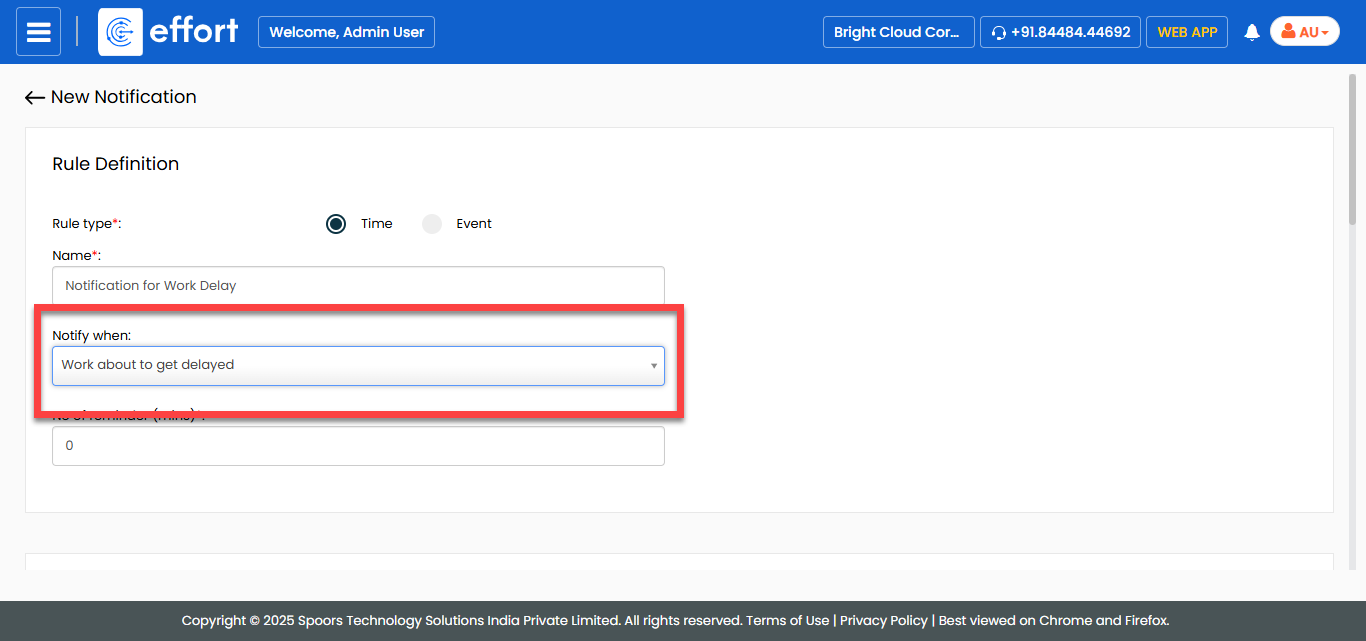Click the reminder minutes field showing 0
The image size is (1366, 641).
357,446
